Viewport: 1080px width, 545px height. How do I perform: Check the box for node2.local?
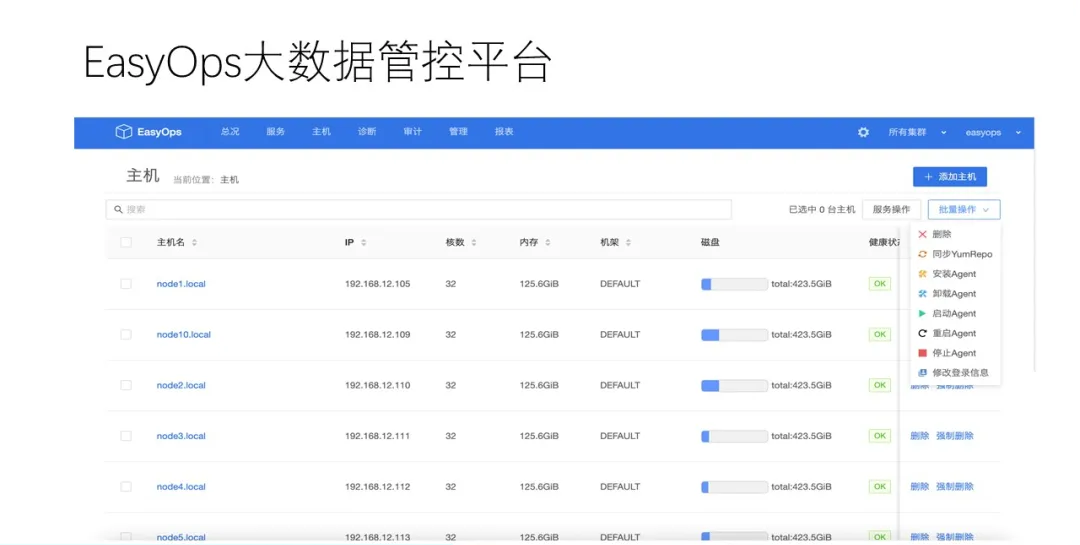(x=126, y=385)
